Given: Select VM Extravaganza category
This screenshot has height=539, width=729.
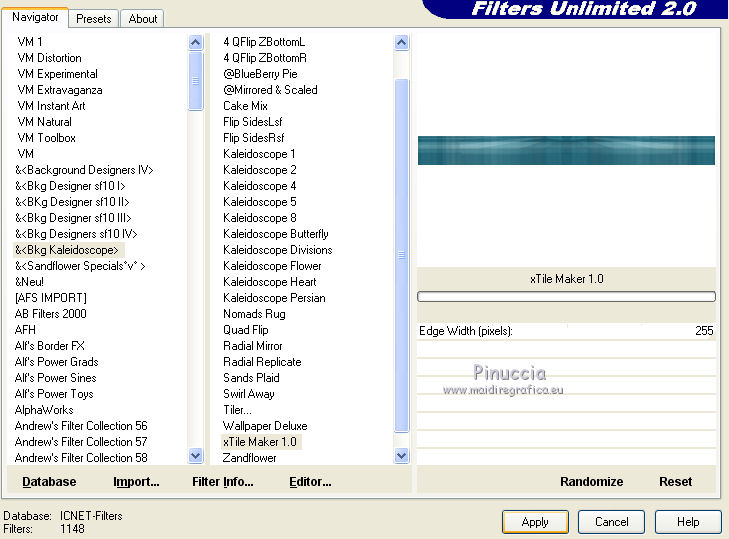Looking at the screenshot, I should pyautogui.click(x=60, y=90).
